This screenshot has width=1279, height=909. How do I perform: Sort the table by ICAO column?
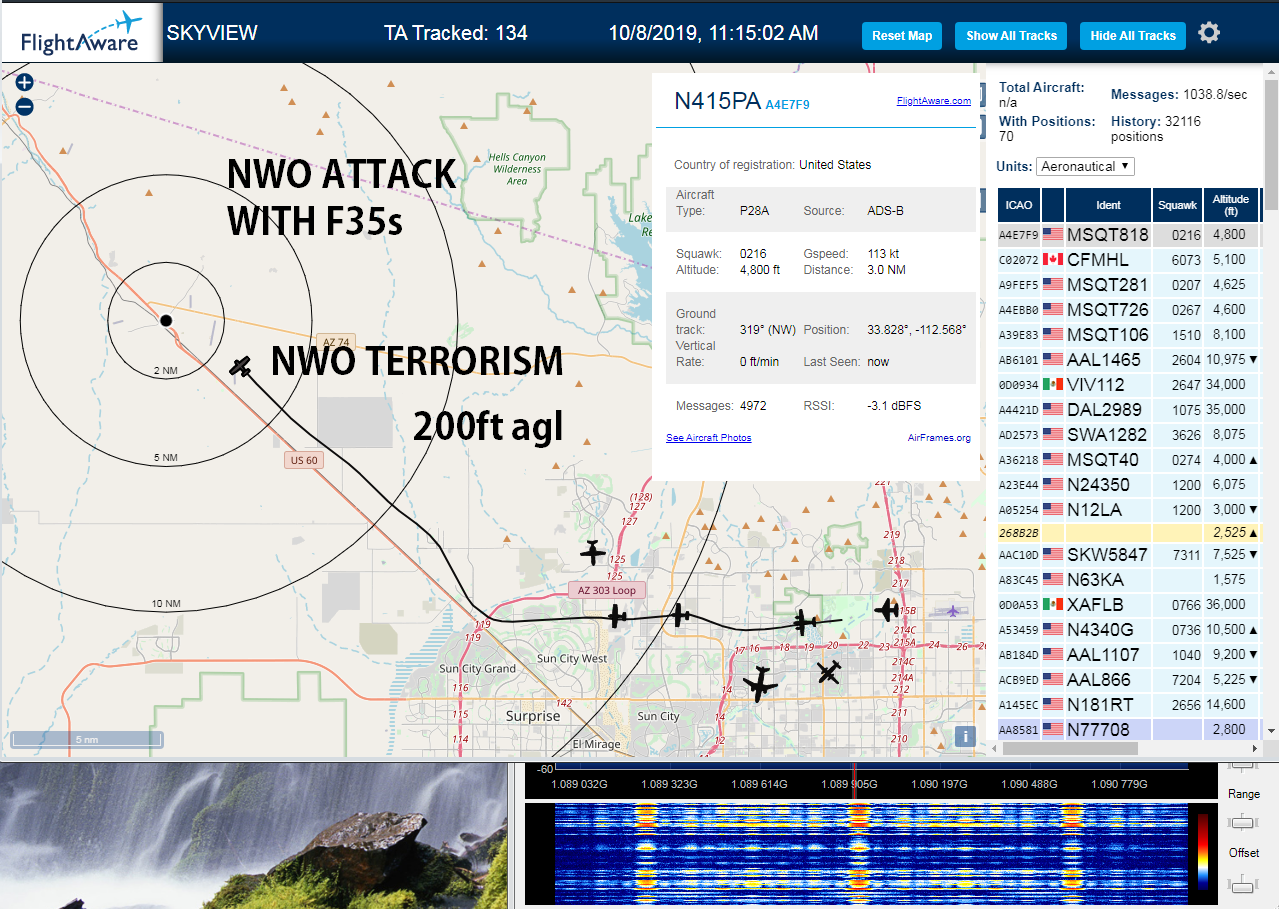pos(1019,205)
